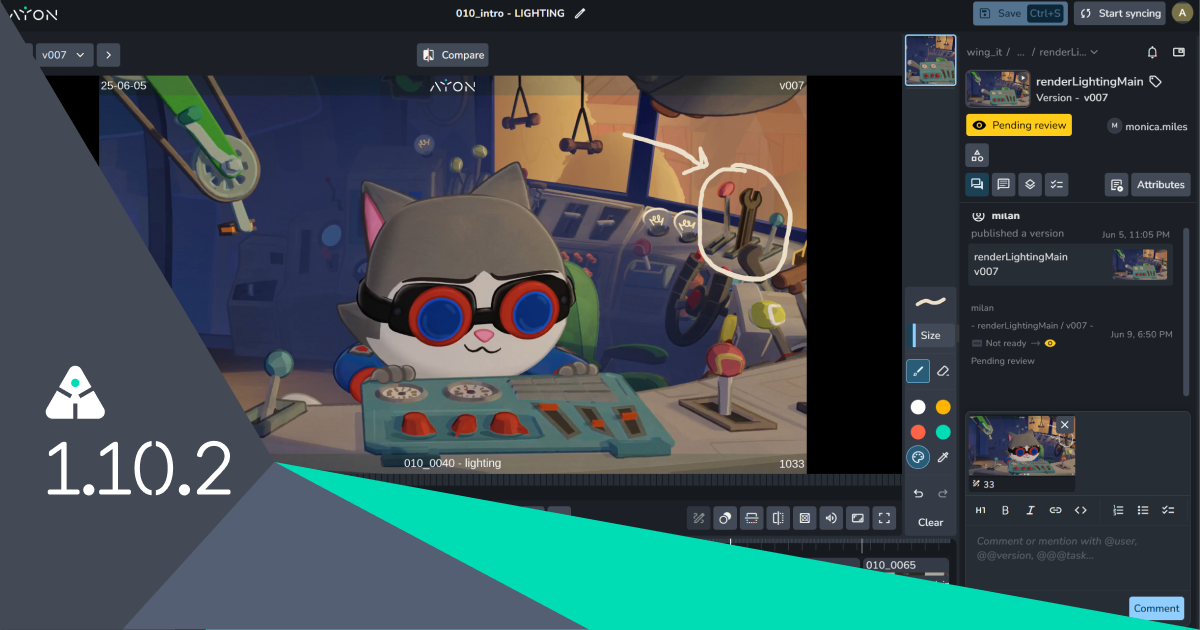Click the monica.miles assignee
The image size is (1200, 630).
point(1149,126)
